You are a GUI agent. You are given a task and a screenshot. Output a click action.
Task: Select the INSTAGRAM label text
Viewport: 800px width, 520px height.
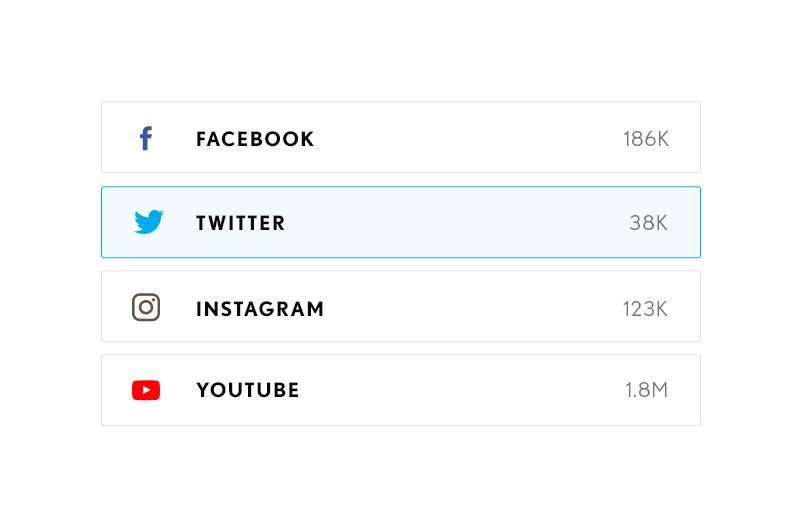(x=260, y=309)
